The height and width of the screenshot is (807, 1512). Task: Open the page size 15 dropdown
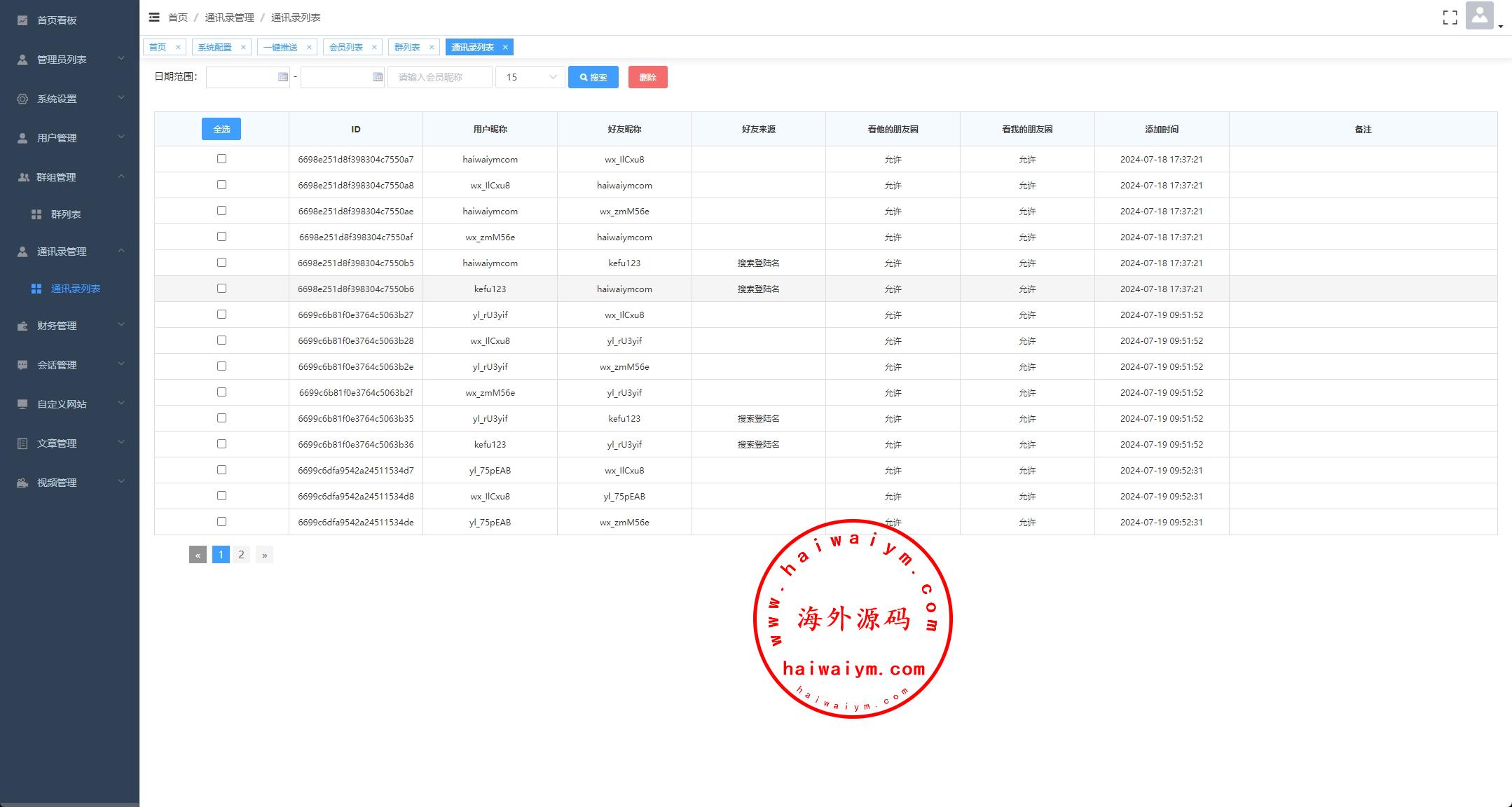point(530,77)
